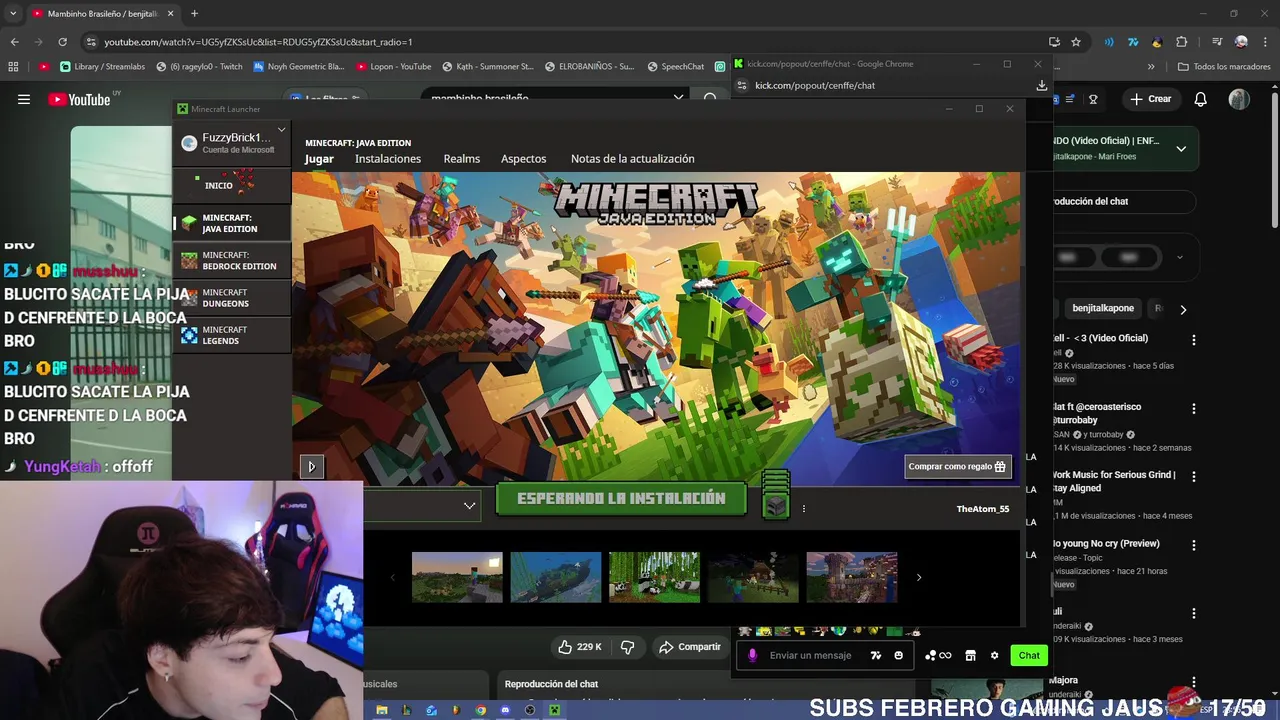The image size is (1280, 720).
Task: Open options for "< 3 (Video Oficial)" video
Action: pos(1193,340)
